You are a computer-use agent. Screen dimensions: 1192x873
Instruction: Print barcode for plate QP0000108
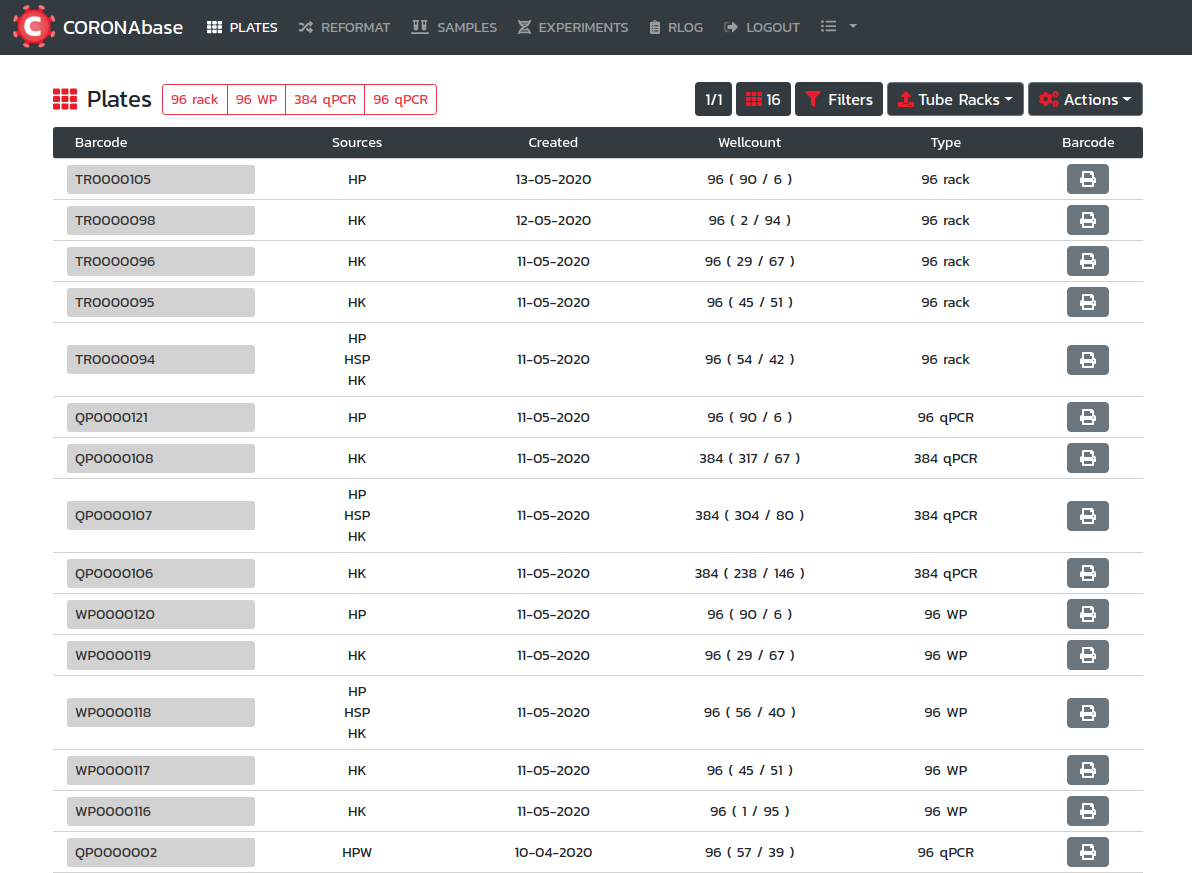tap(1087, 459)
